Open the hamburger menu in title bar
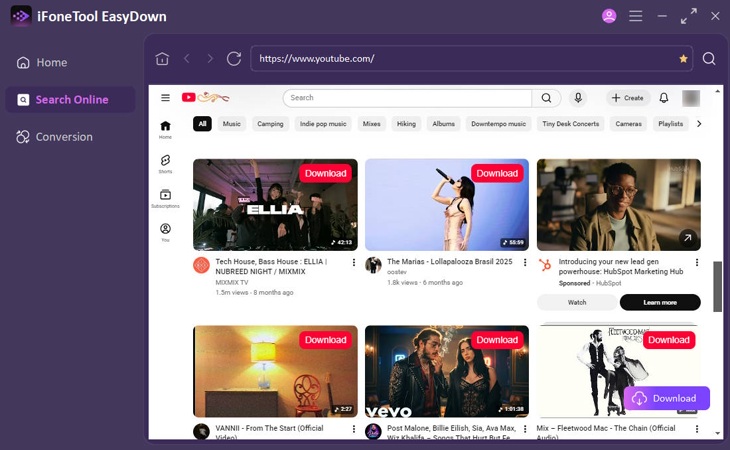 [x=635, y=16]
